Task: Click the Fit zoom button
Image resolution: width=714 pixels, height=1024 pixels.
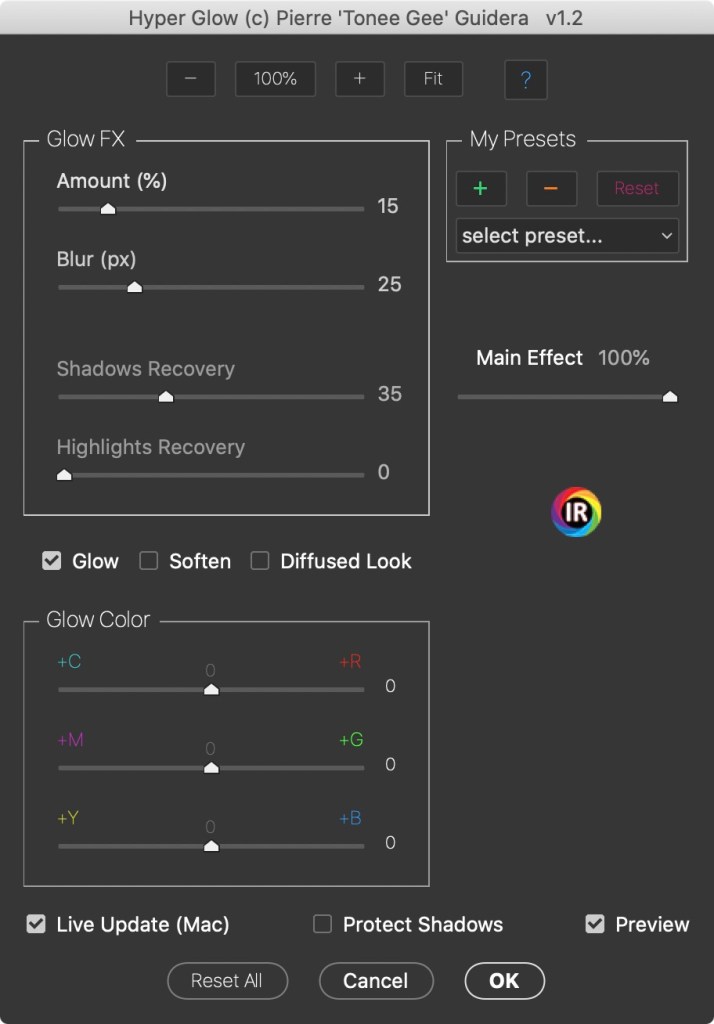Action: click(433, 79)
